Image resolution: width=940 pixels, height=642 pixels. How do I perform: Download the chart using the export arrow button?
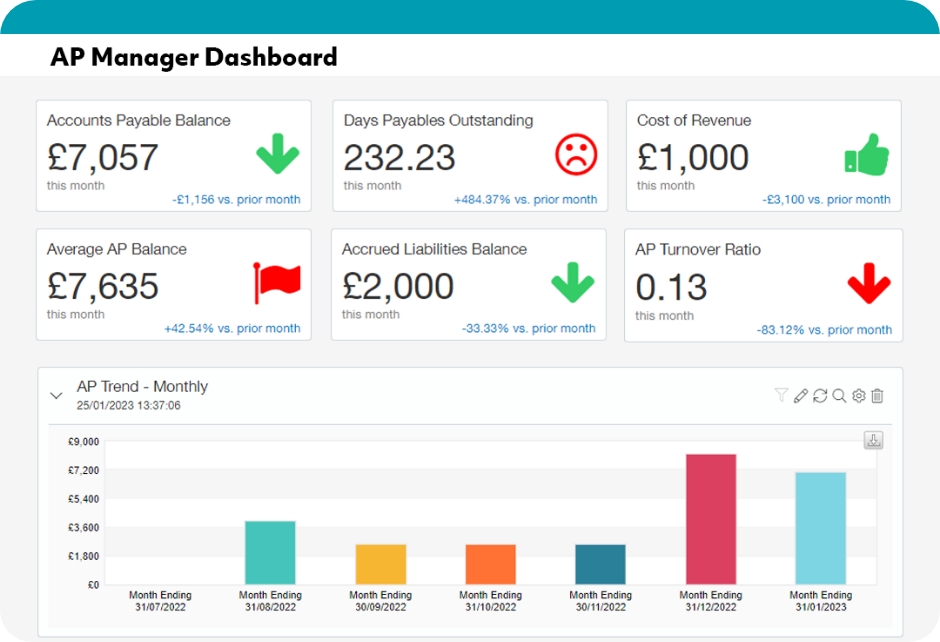point(873,440)
